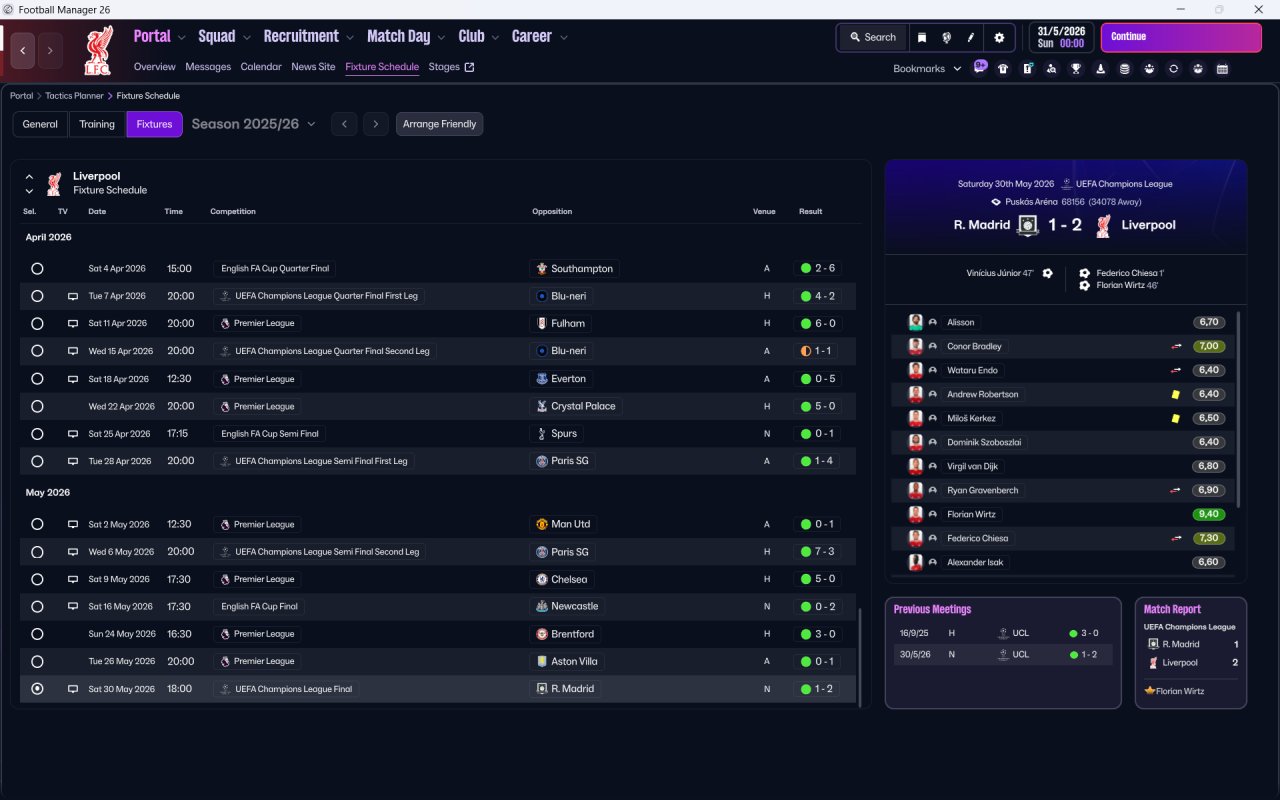This screenshot has width=1280, height=800.
Task: Click the TV icon on R. Madrid final row
Action: click(x=72, y=689)
